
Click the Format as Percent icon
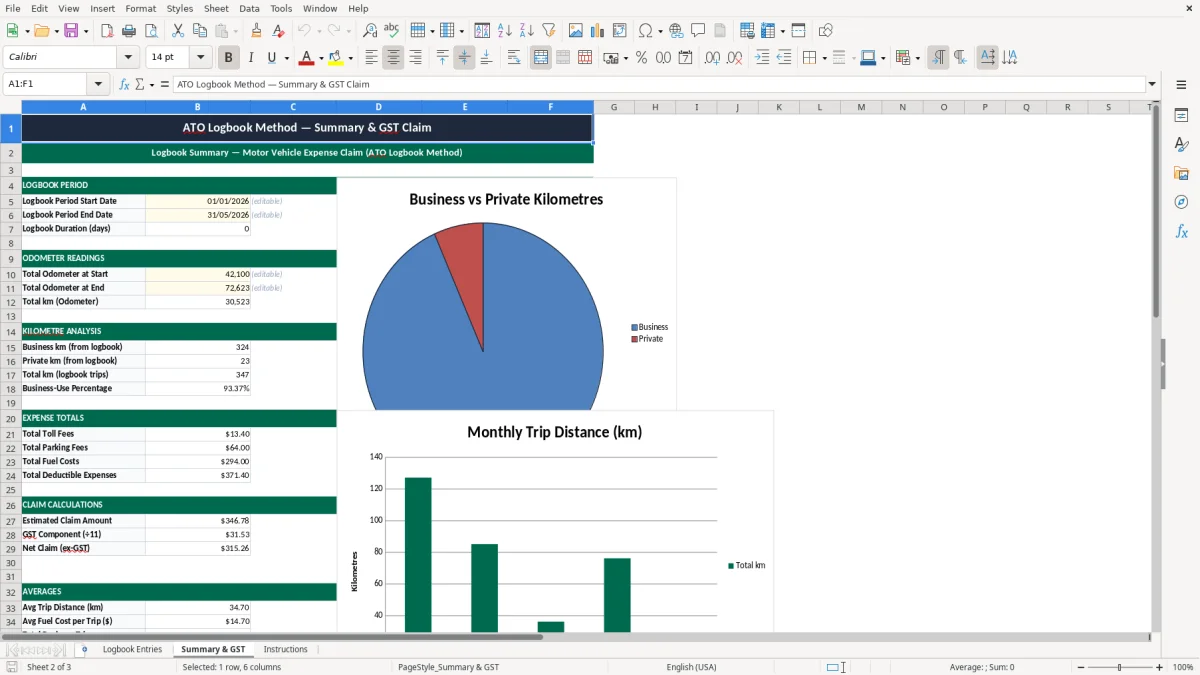point(642,58)
